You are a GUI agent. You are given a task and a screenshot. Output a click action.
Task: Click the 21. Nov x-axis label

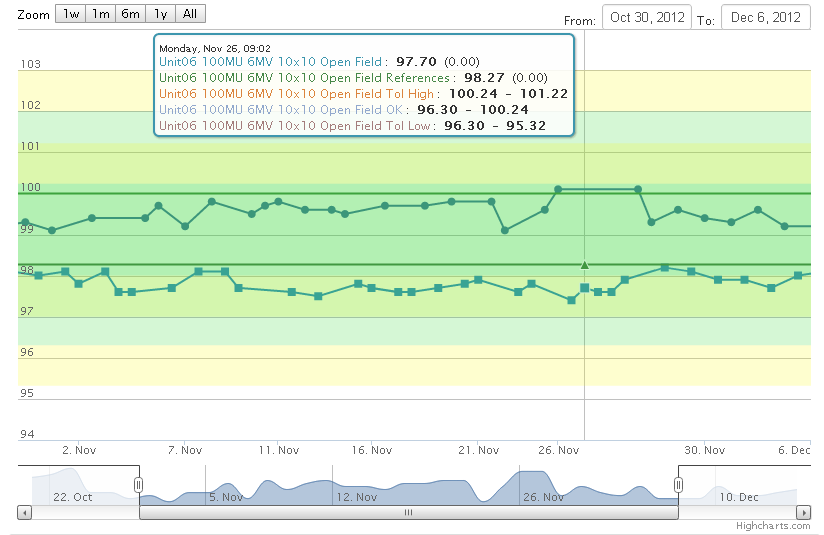tap(479, 450)
